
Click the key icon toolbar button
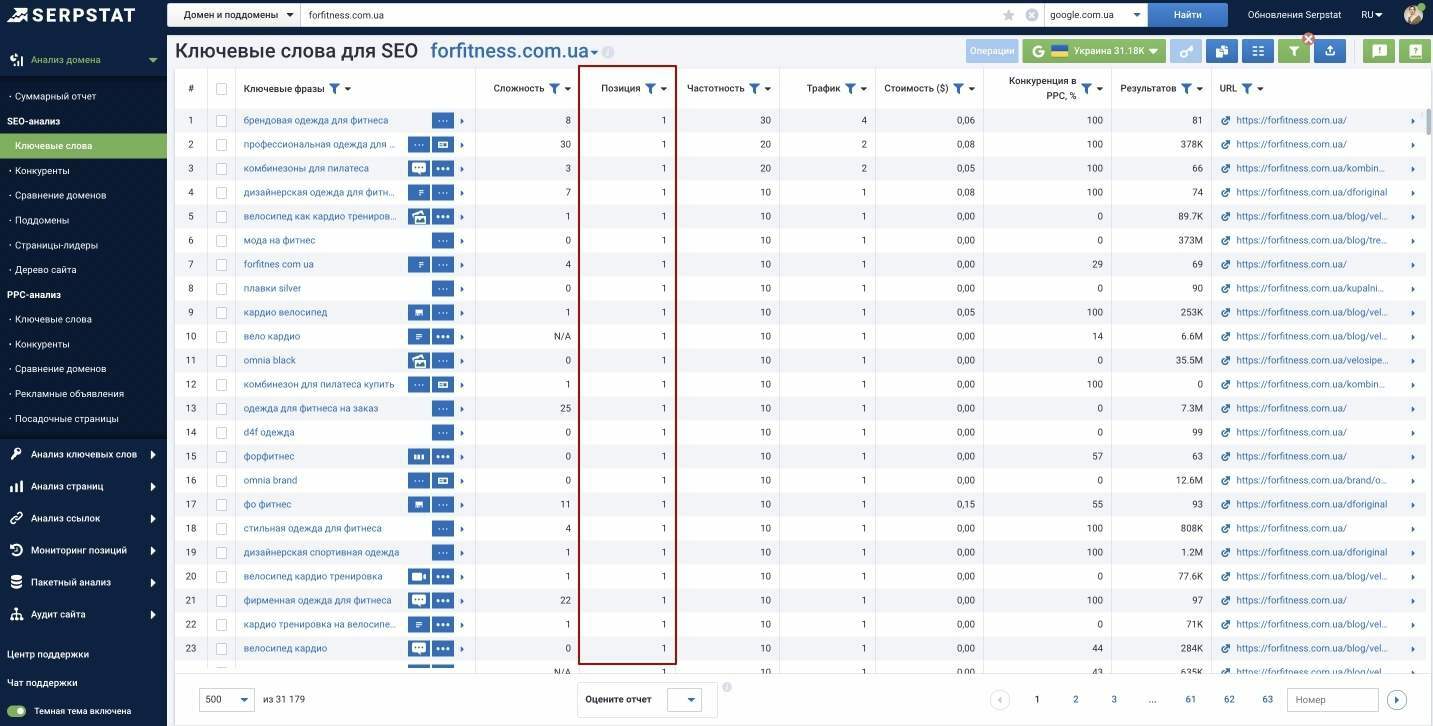coord(1186,51)
